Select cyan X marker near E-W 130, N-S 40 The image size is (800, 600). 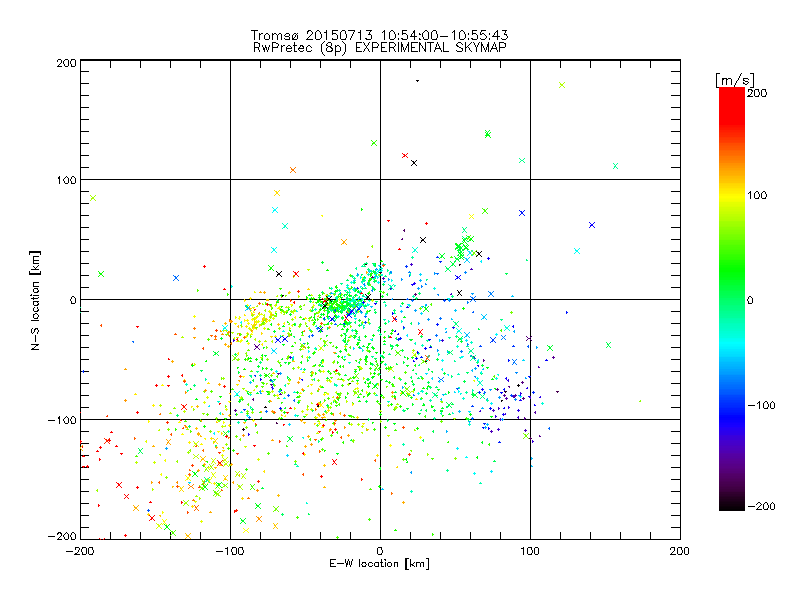click(x=577, y=251)
